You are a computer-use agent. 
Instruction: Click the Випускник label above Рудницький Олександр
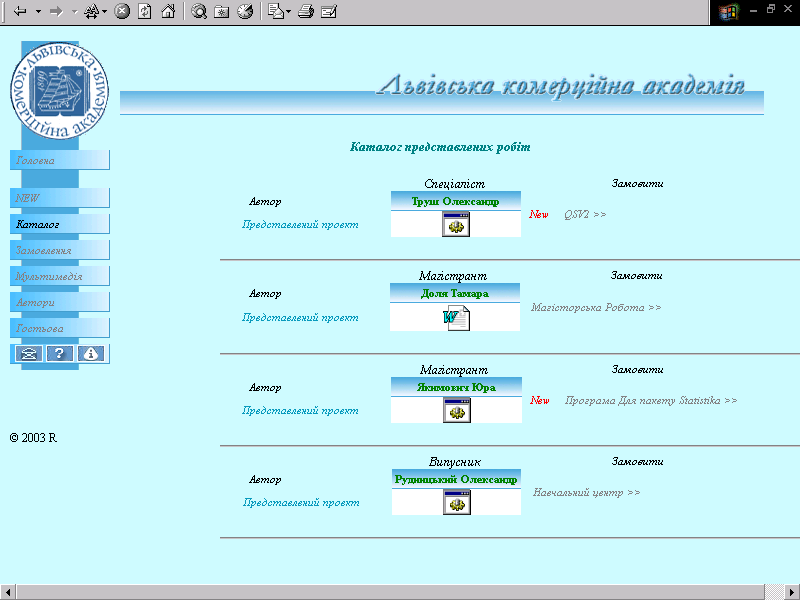(455, 462)
